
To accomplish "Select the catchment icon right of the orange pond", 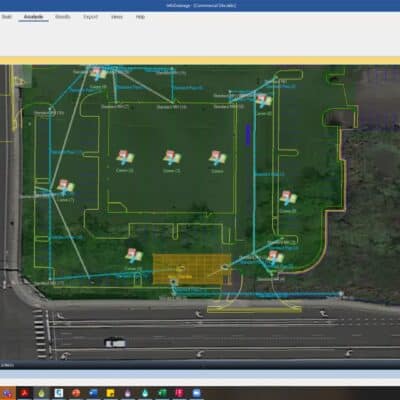I will point(275,258).
